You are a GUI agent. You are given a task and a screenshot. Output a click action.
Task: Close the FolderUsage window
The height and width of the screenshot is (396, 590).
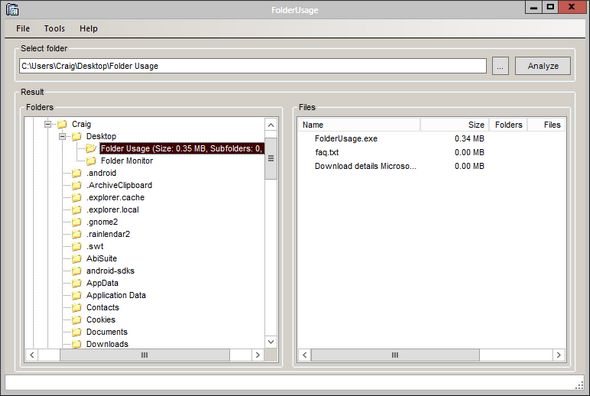572,7
